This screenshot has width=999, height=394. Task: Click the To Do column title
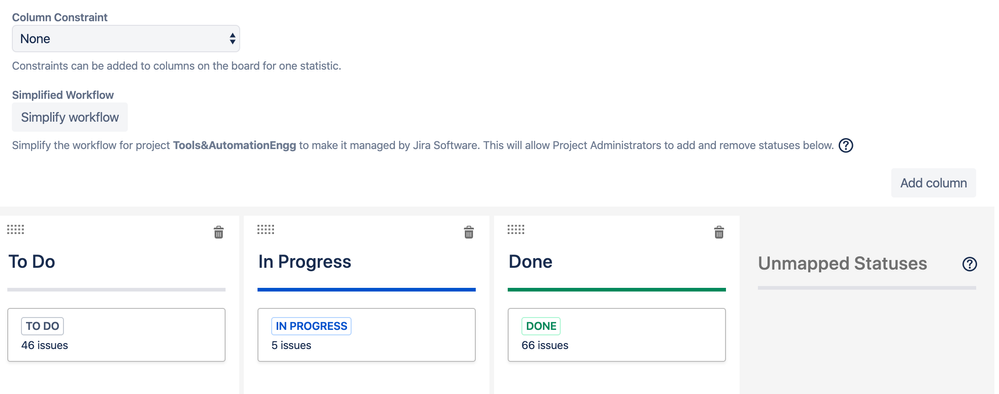(32, 261)
